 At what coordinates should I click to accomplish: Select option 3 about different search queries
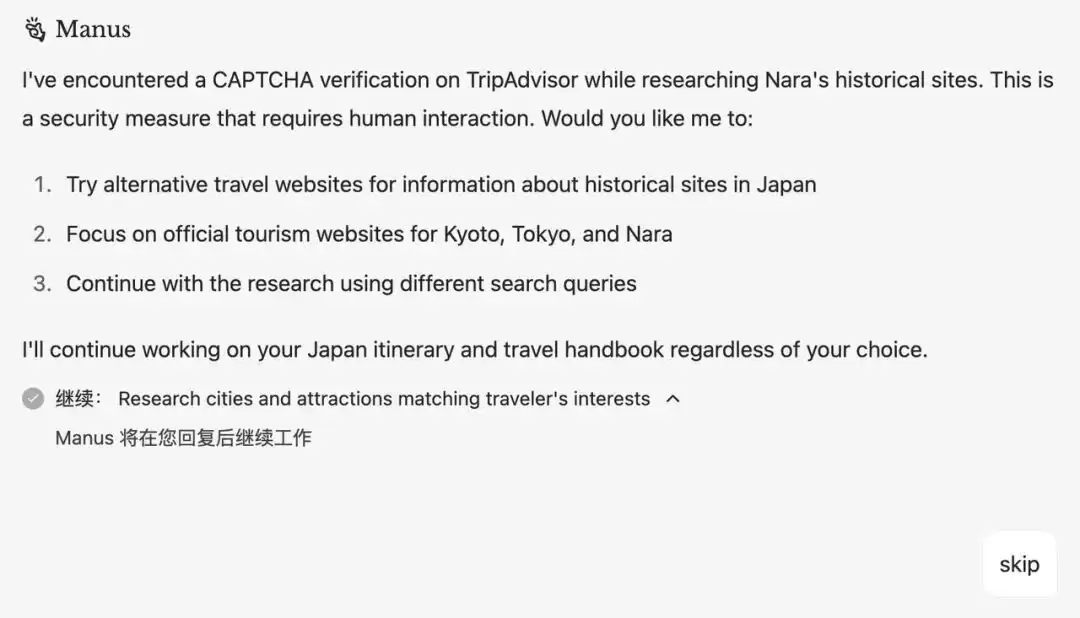pos(351,284)
